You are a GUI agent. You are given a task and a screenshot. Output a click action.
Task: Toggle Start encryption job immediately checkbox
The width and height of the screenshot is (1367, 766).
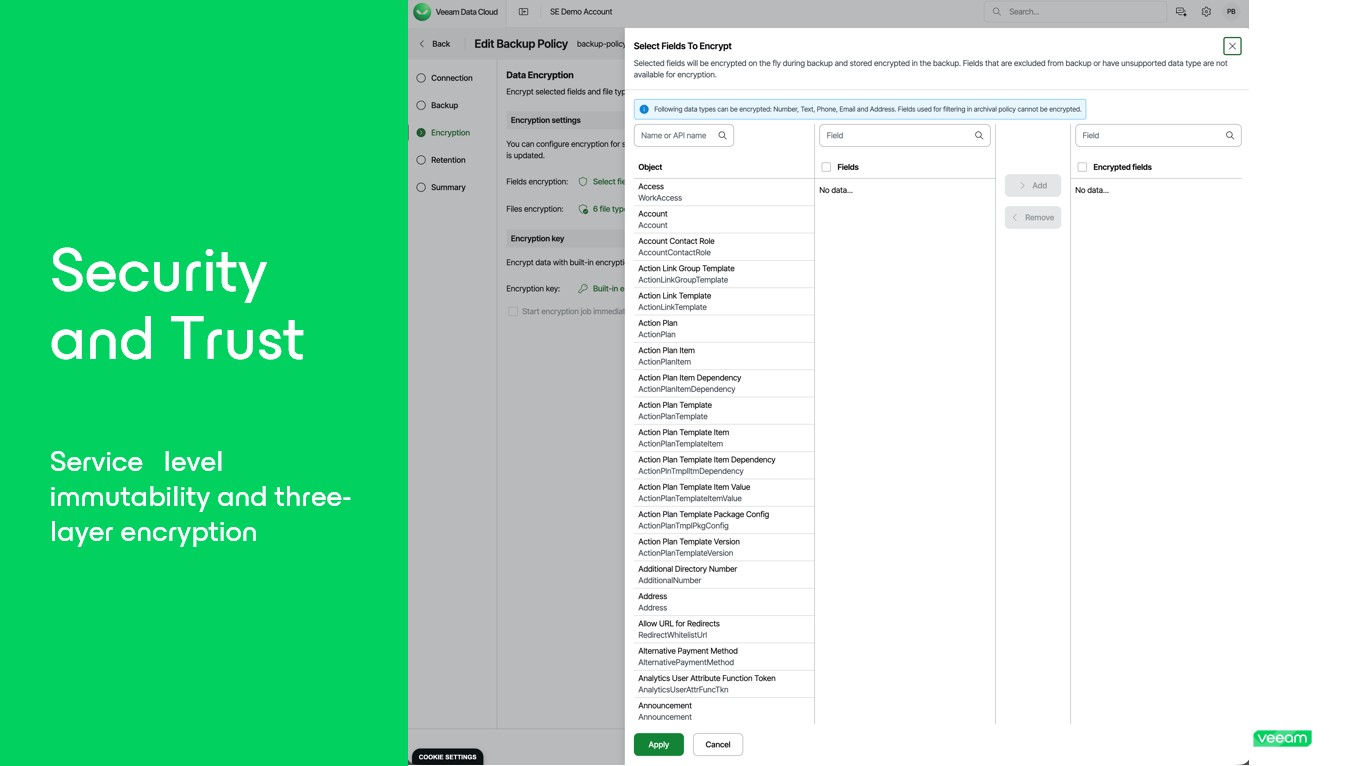point(513,312)
